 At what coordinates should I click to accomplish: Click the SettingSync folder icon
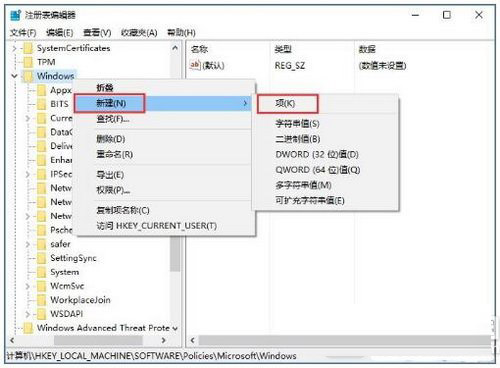(x=42, y=258)
